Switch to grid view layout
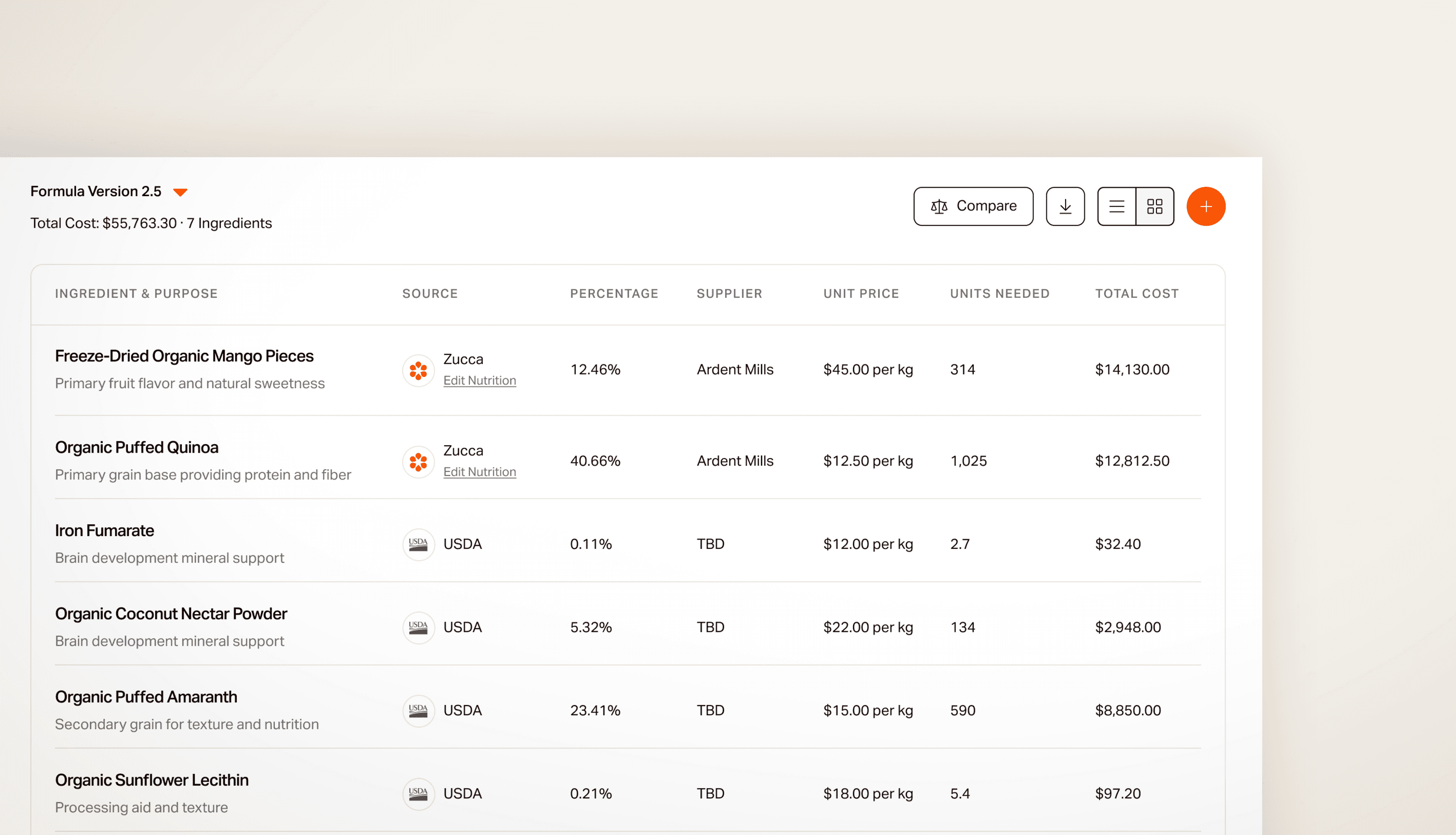The image size is (1456, 835). pos(1154,207)
